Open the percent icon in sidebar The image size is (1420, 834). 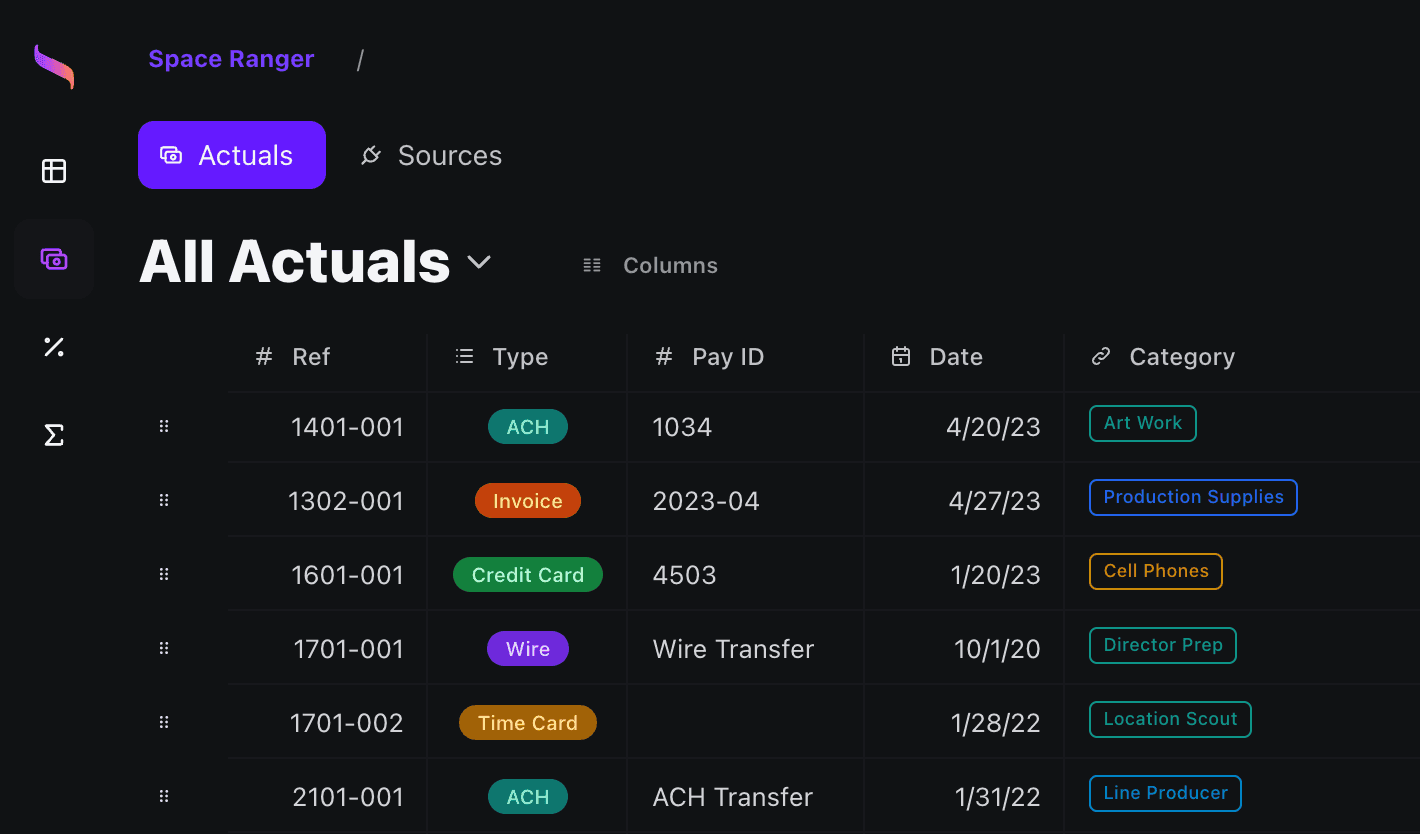tap(54, 347)
